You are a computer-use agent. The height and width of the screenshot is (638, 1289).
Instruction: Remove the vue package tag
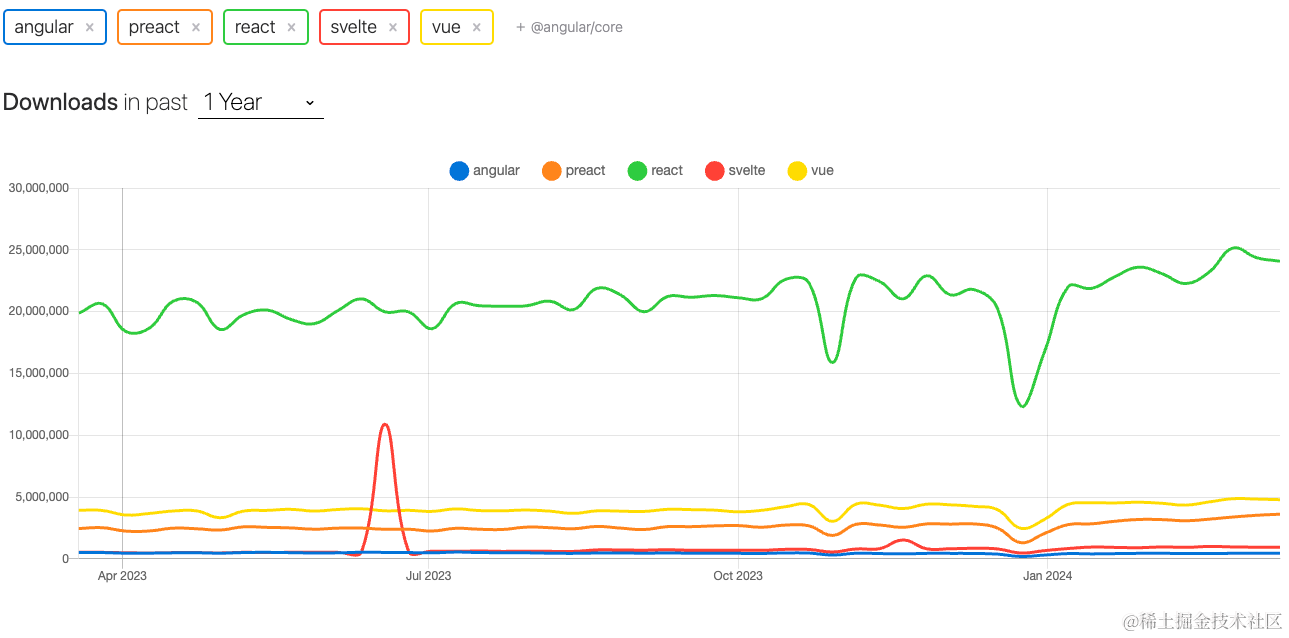pos(477,28)
